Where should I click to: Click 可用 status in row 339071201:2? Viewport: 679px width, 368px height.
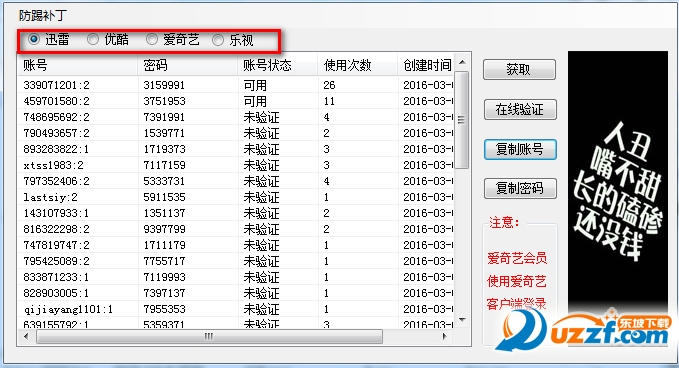click(x=255, y=85)
